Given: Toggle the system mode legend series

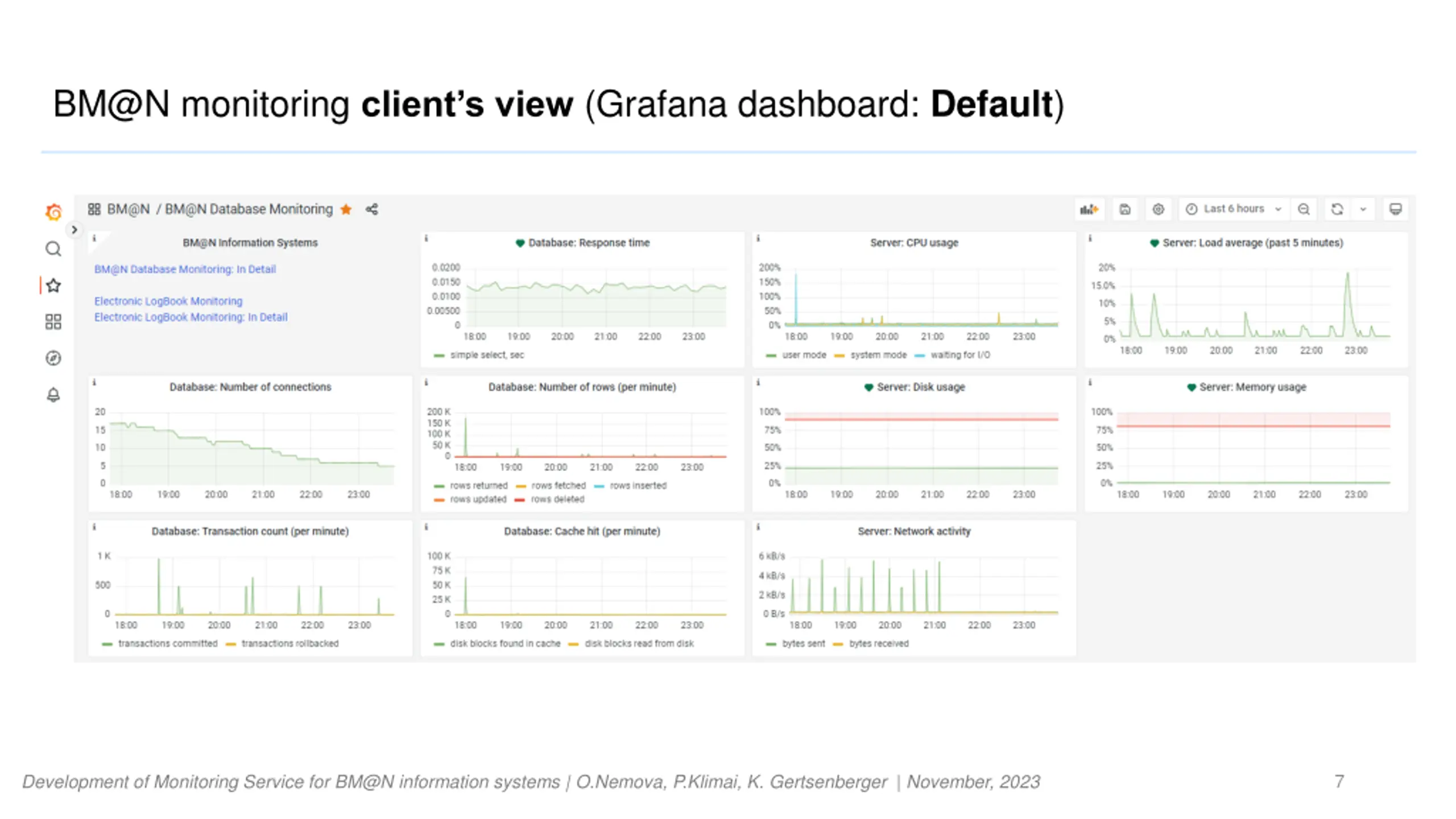Looking at the screenshot, I should 878,355.
